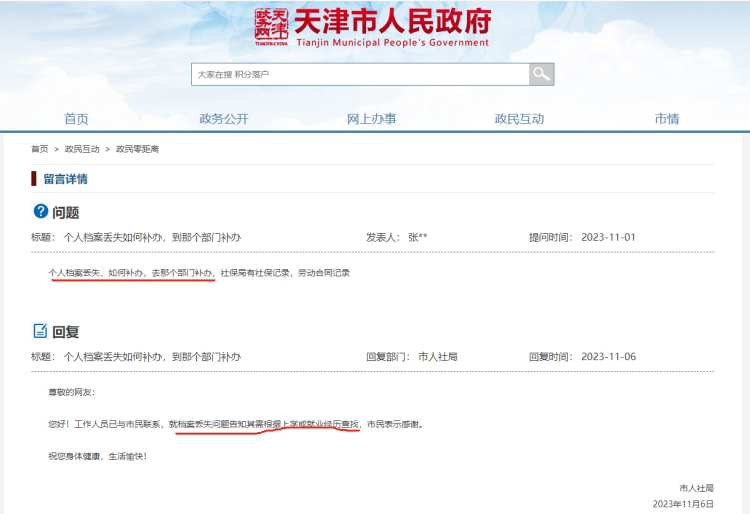This screenshot has width=750, height=514.
Task: Go to 首页 in the breadcrumb
Action: click(x=40, y=149)
